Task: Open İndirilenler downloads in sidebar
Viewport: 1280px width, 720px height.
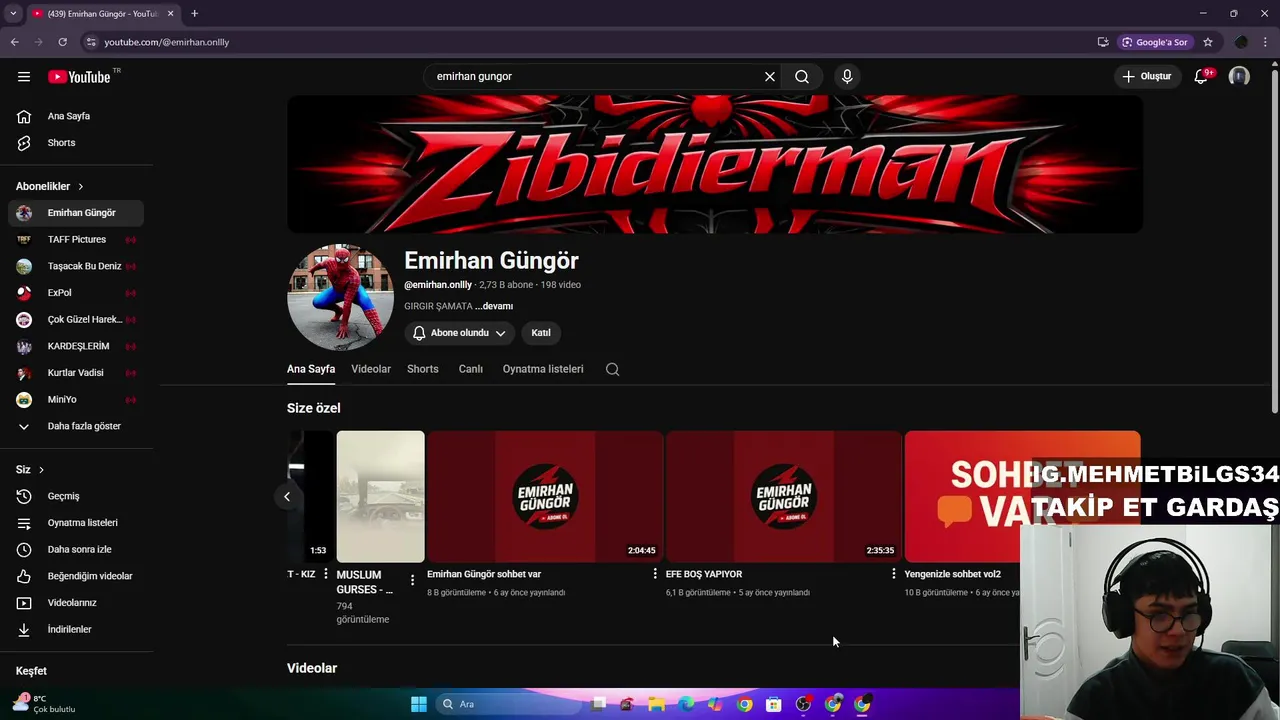Action: coord(76,629)
